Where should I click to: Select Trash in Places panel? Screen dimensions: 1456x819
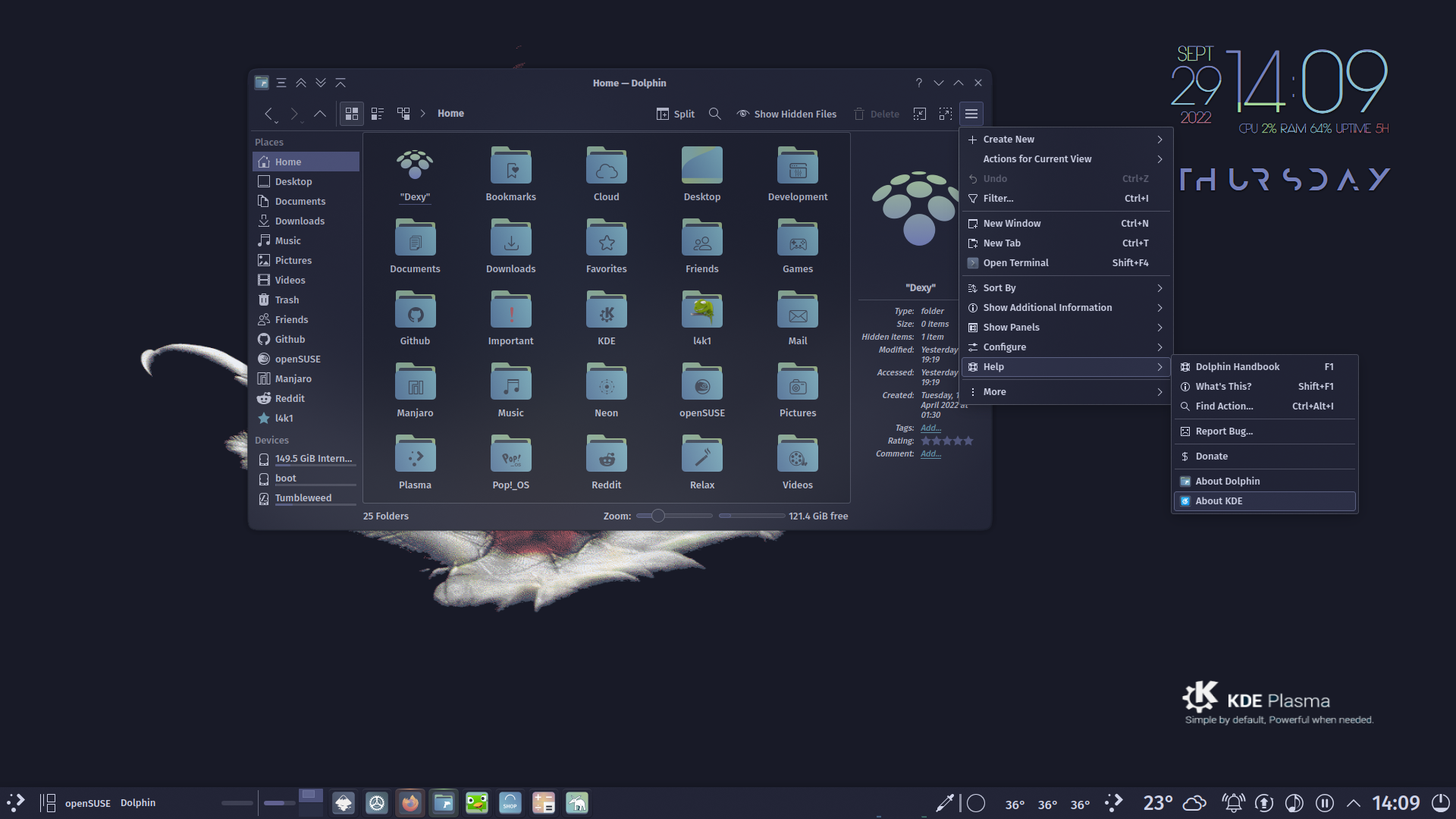click(306, 300)
